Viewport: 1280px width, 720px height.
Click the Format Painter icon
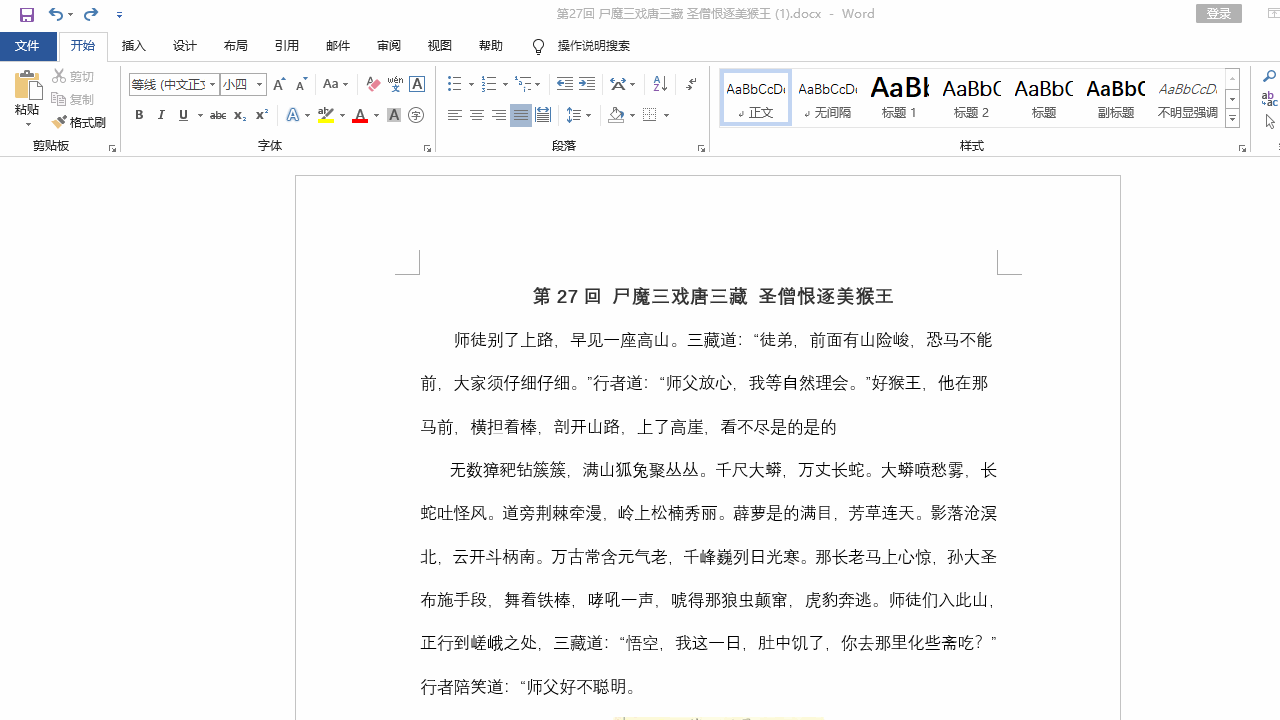pyautogui.click(x=58, y=122)
